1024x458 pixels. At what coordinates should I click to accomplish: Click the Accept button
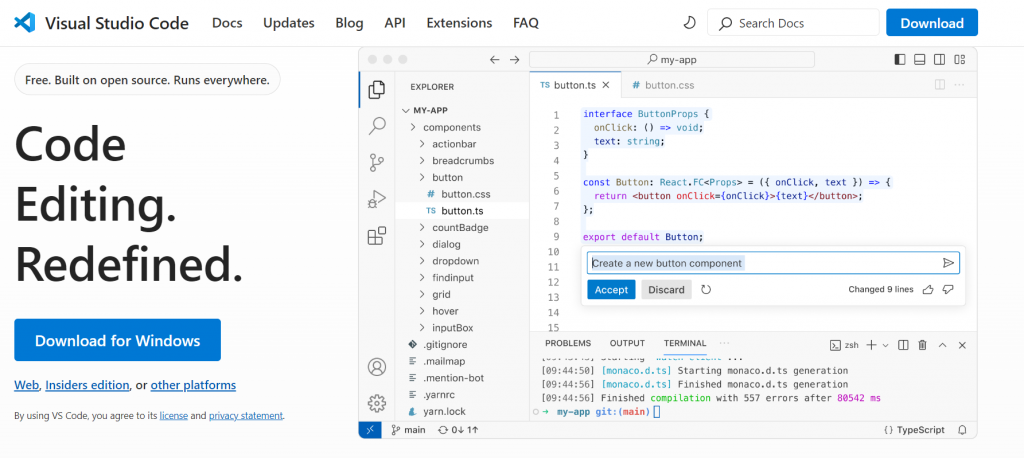coord(611,289)
